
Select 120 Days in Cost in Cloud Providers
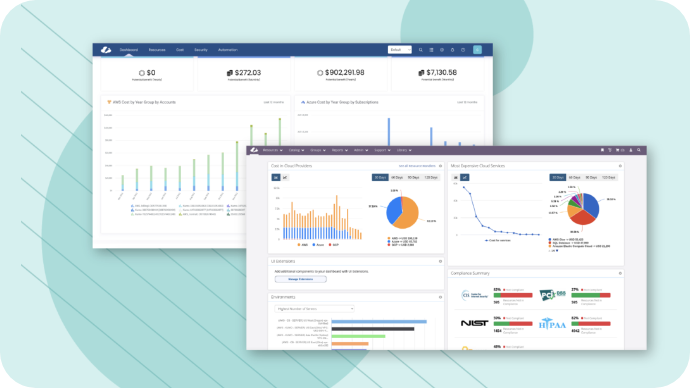click(431, 177)
